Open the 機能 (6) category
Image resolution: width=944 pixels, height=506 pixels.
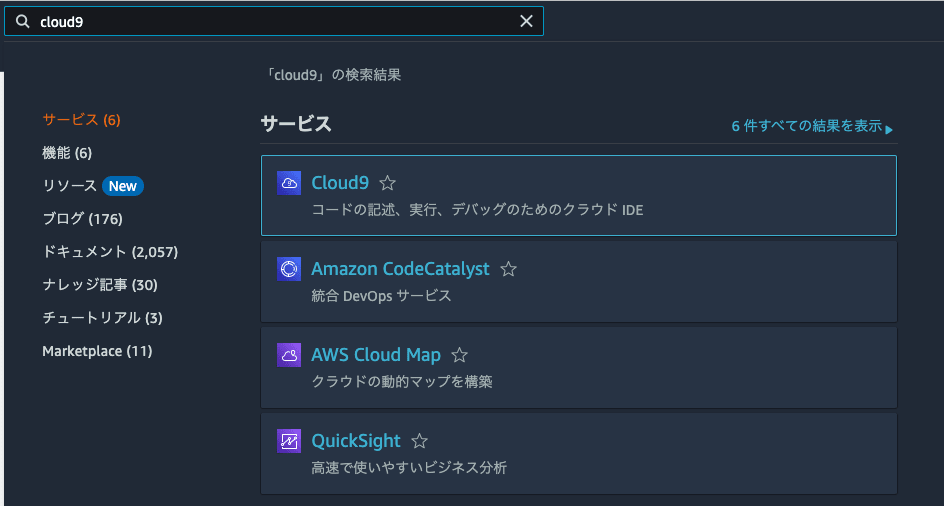(67, 153)
